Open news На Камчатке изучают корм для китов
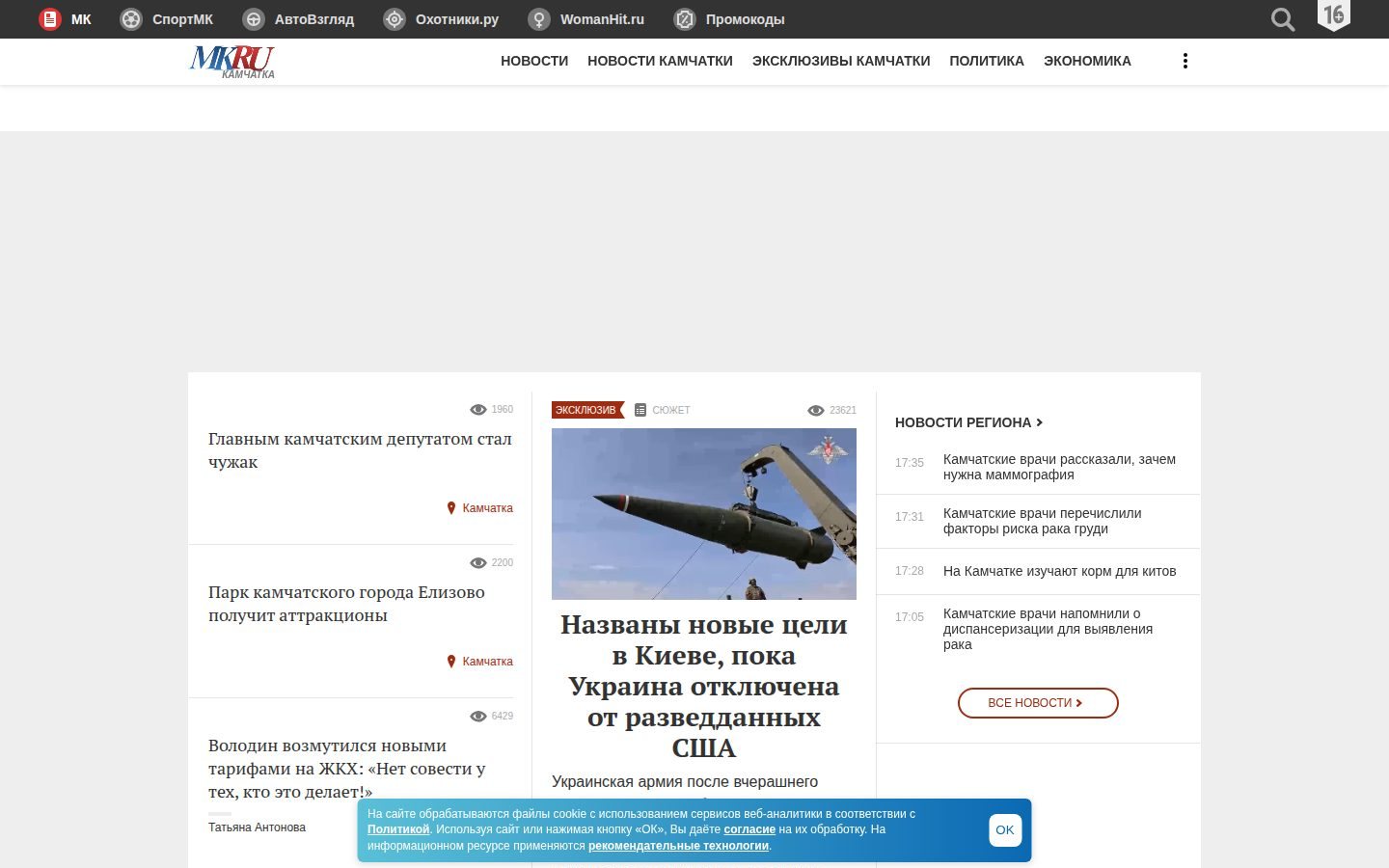The image size is (1389, 868). pyautogui.click(x=1059, y=571)
